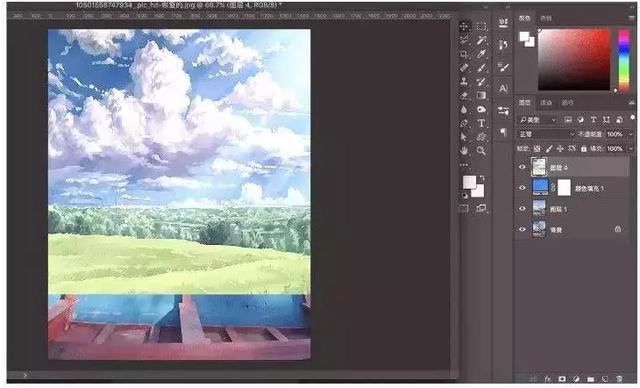640x388 pixels.
Task: Click the layer style fx button
Action: click(x=548, y=379)
